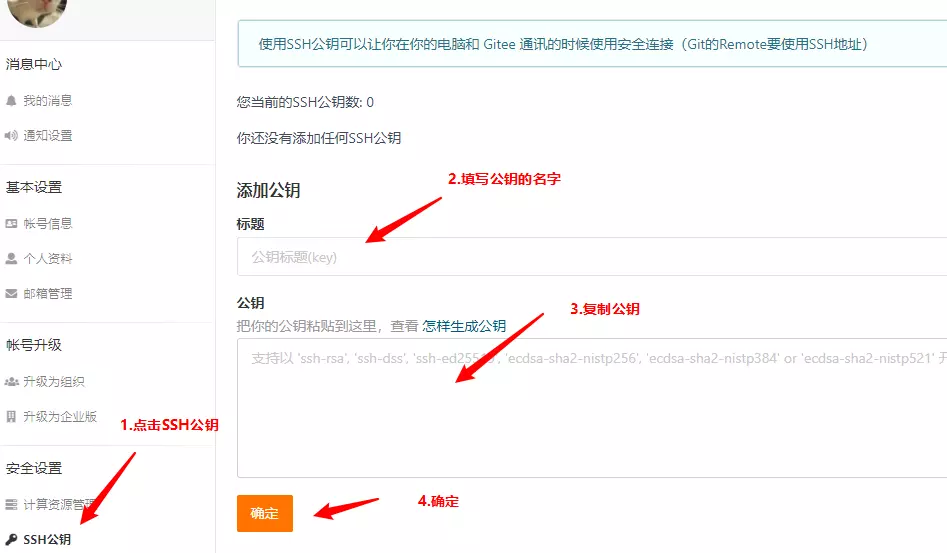The width and height of the screenshot is (947, 553).
Task: Click the speaker icon beside 通知设置
Action: click(11, 136)
